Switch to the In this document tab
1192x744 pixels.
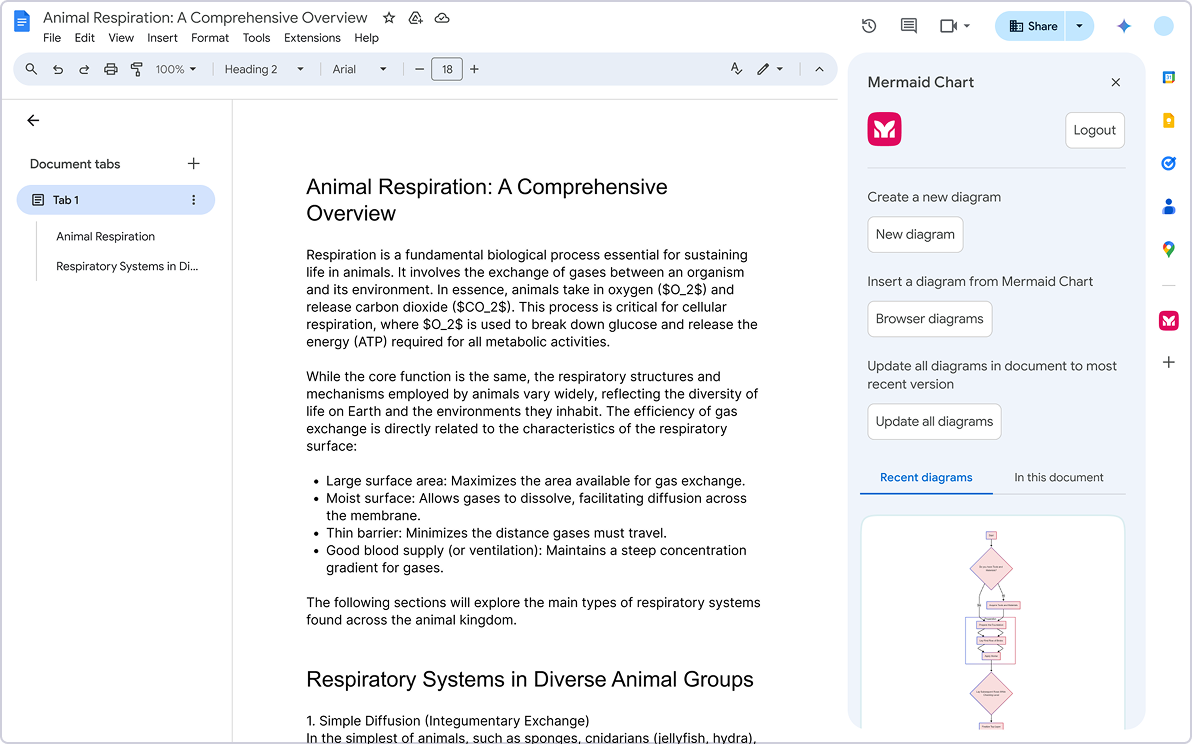tap(1058, 477)
